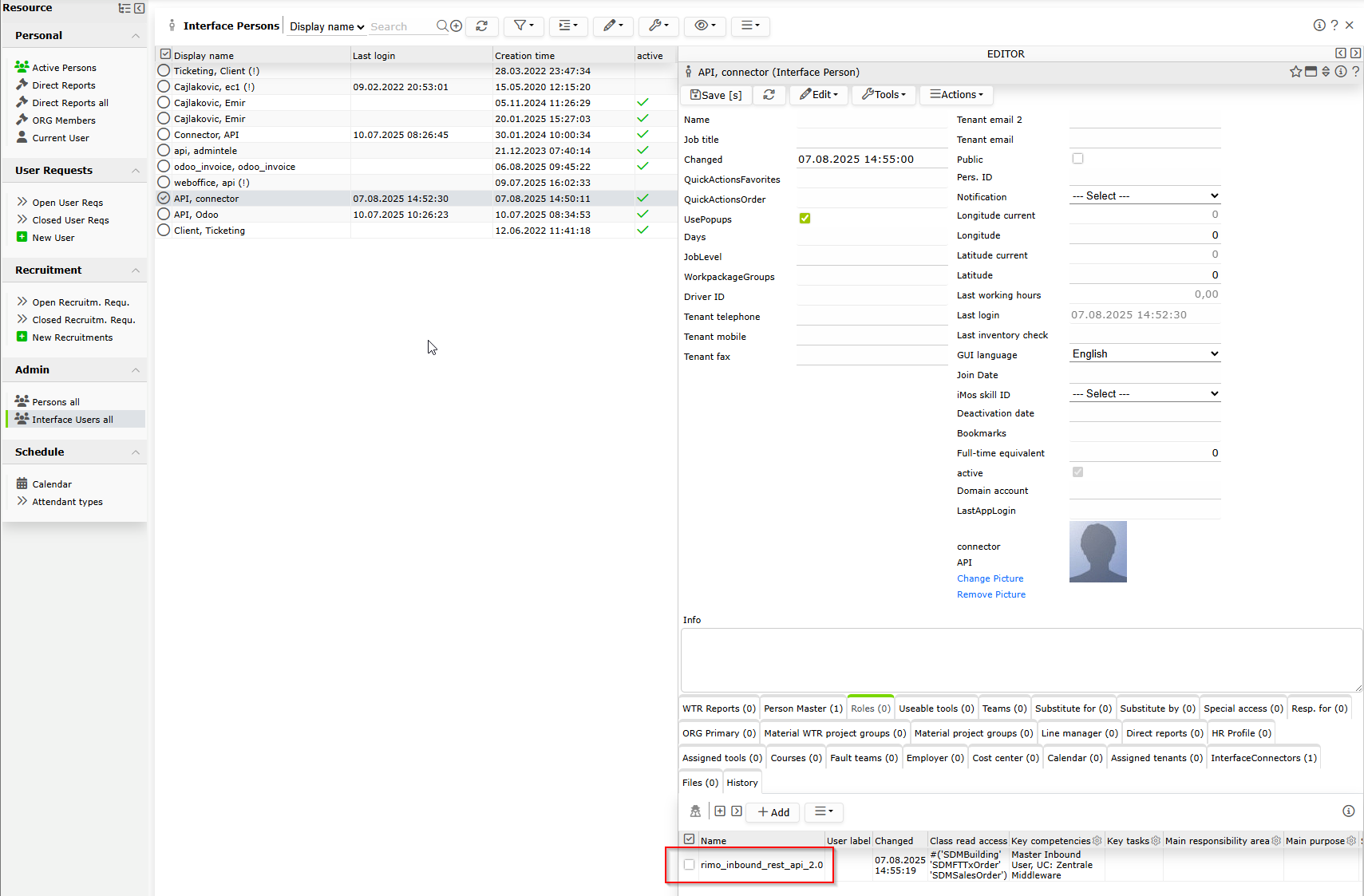Check the rimo_inbound_rest_api_2.0 row checkbox
Image resolution: width=1364 pixels, height=896 pixels.
690,865
